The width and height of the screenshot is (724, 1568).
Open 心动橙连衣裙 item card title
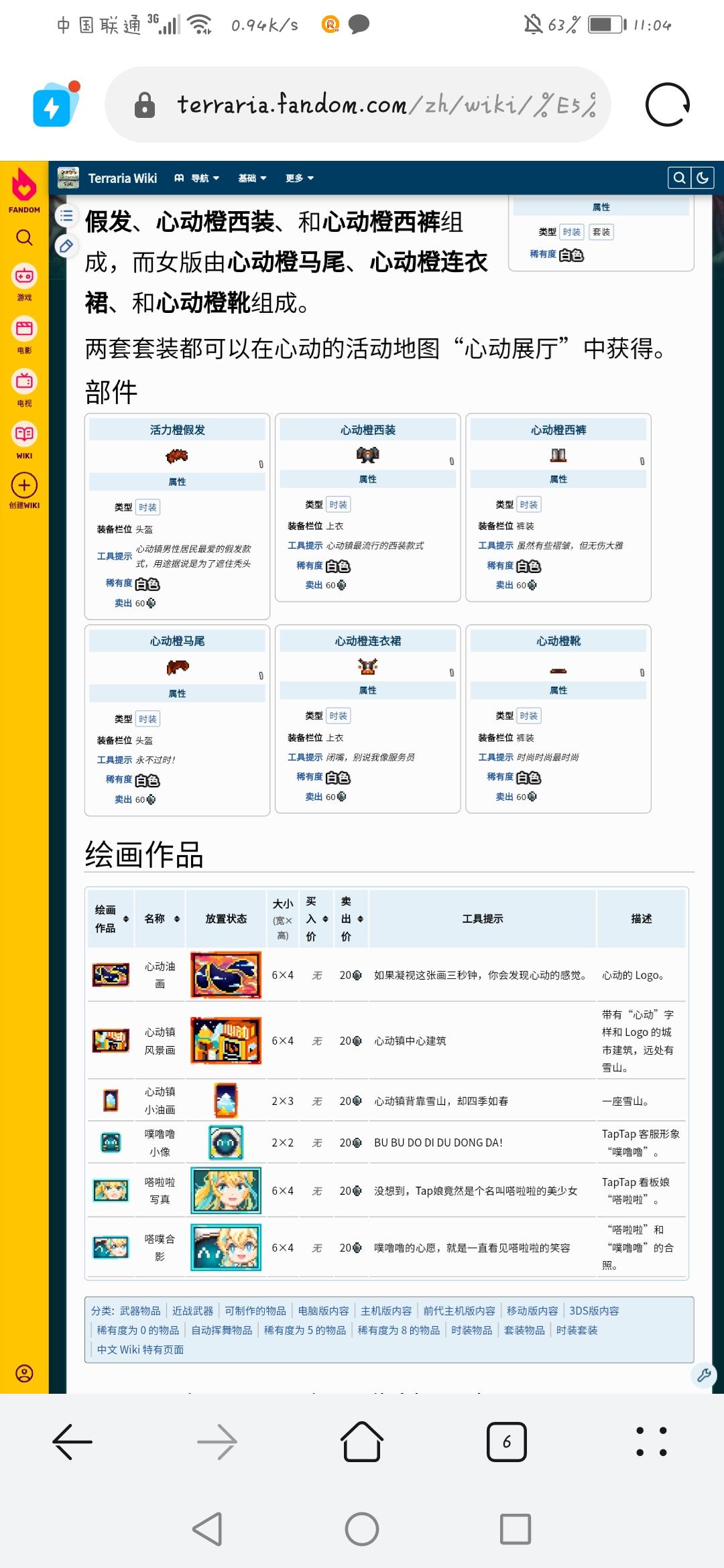368,641
